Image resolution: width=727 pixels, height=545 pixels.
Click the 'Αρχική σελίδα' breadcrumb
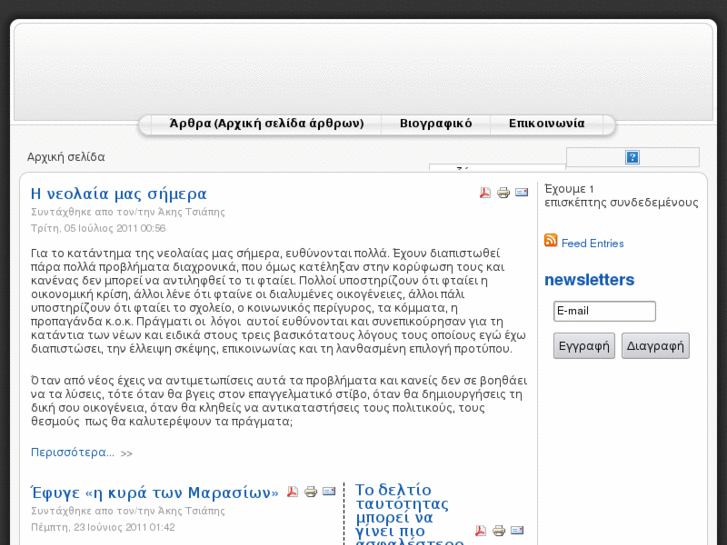point(66,157)
